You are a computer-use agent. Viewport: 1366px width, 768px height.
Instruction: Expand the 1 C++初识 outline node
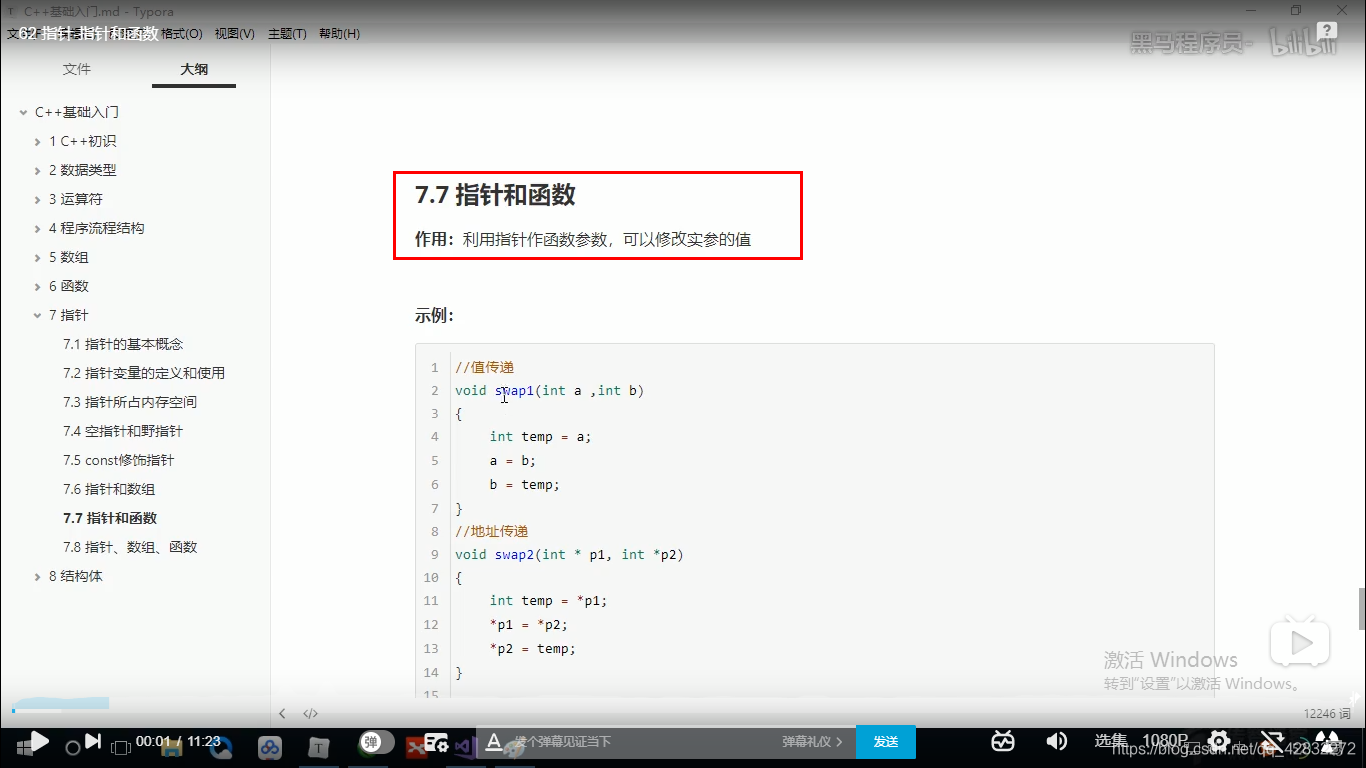point(37,141)
